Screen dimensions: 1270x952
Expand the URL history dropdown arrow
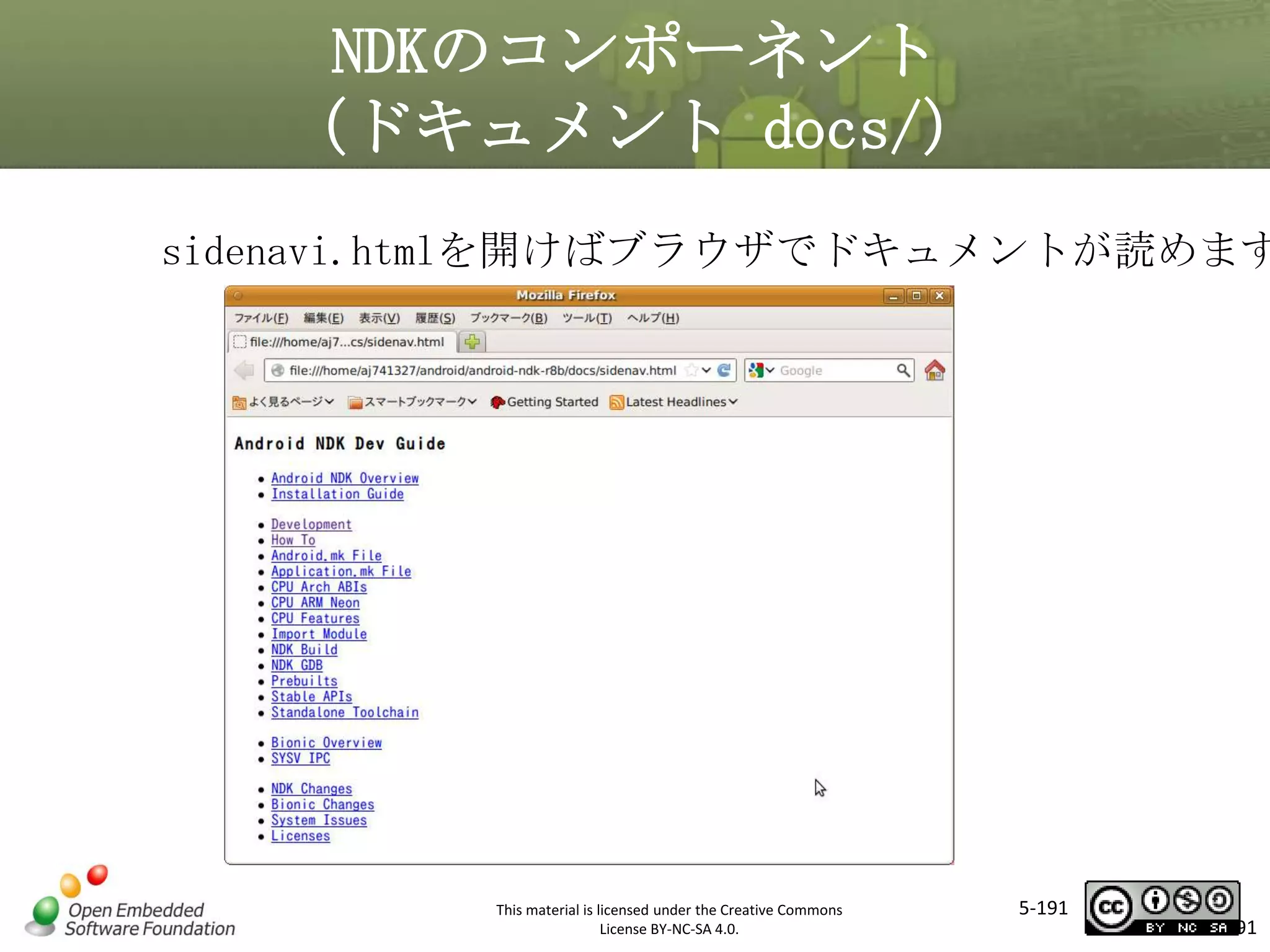pyautogui.click(x=706, y=371)
